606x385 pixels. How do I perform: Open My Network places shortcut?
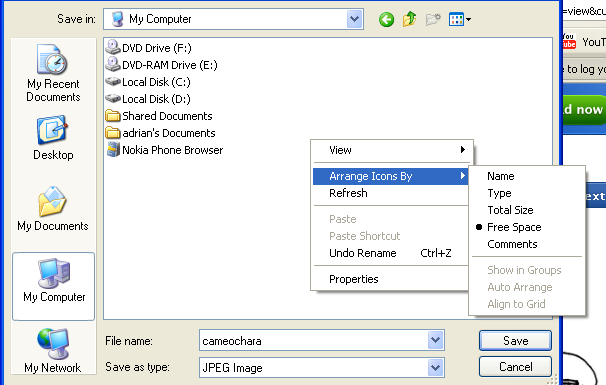point(53,351)
